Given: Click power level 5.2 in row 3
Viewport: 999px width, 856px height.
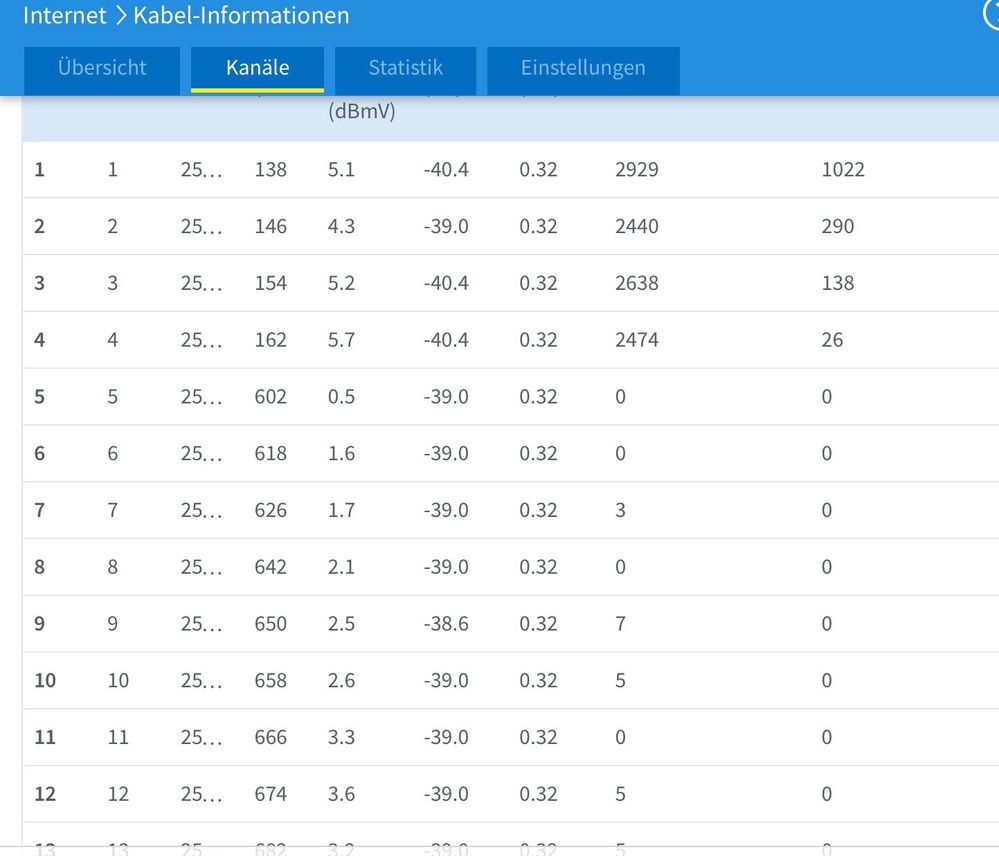Looking at the screenshot, I should click(341, 283).
